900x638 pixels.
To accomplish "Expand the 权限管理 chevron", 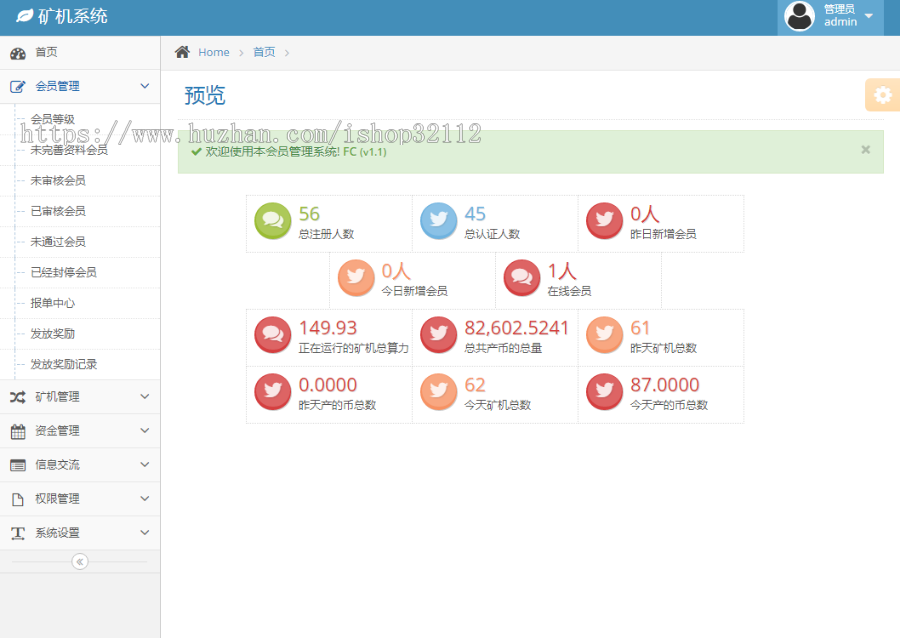I will (145, 498).
